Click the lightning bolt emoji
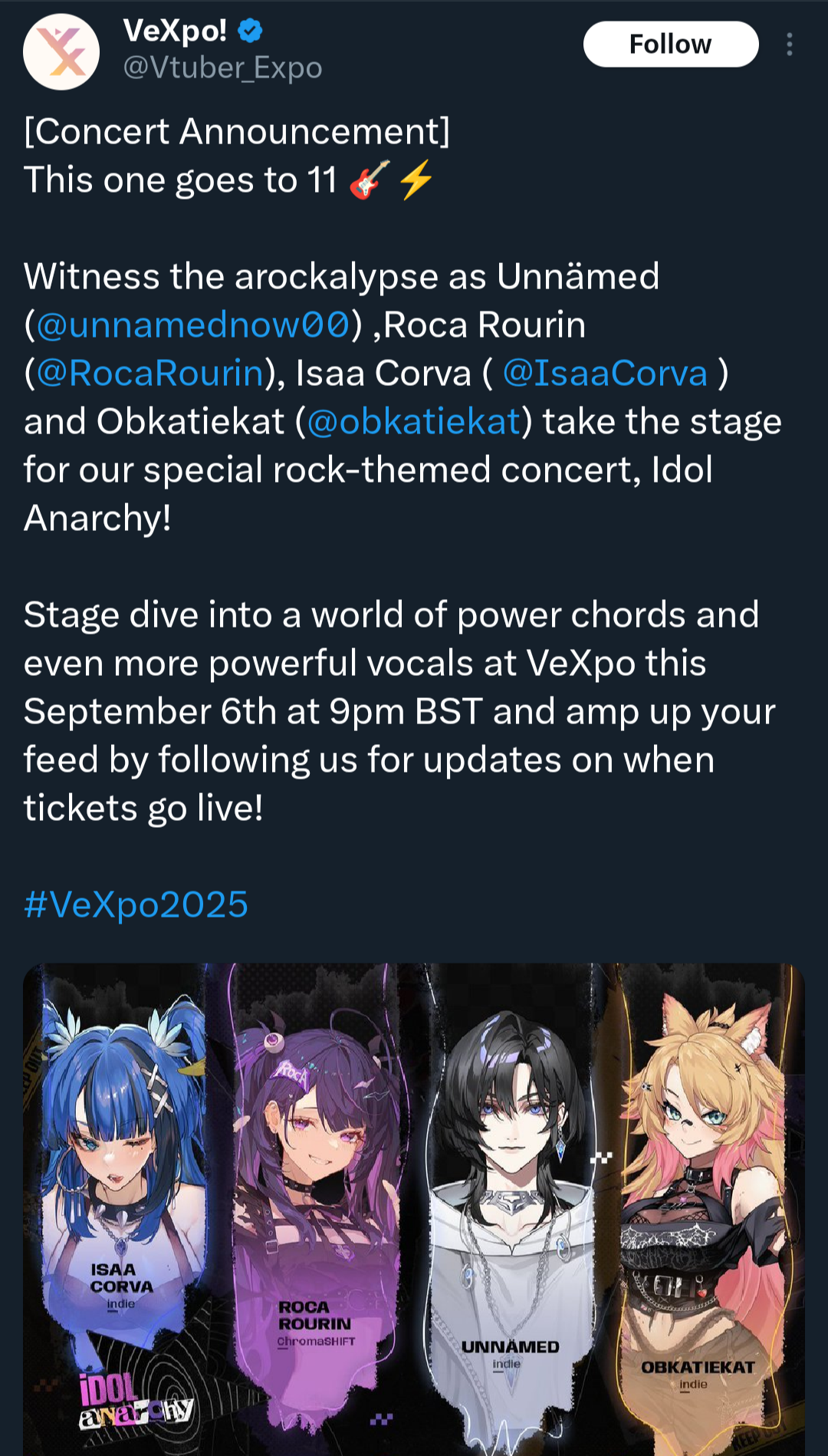Image resolution: width=828 pixels, height=1456 pixels. coord(417,180)
